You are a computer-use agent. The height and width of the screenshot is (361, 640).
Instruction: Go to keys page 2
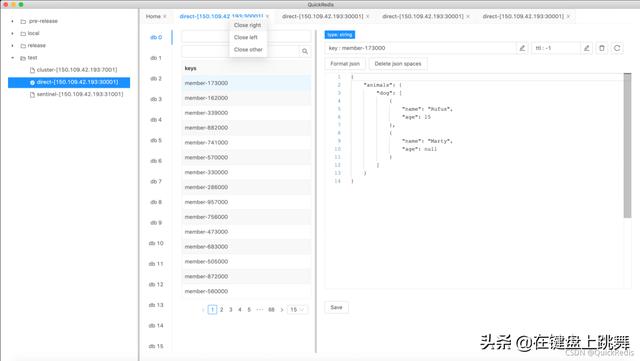[222, 310]
